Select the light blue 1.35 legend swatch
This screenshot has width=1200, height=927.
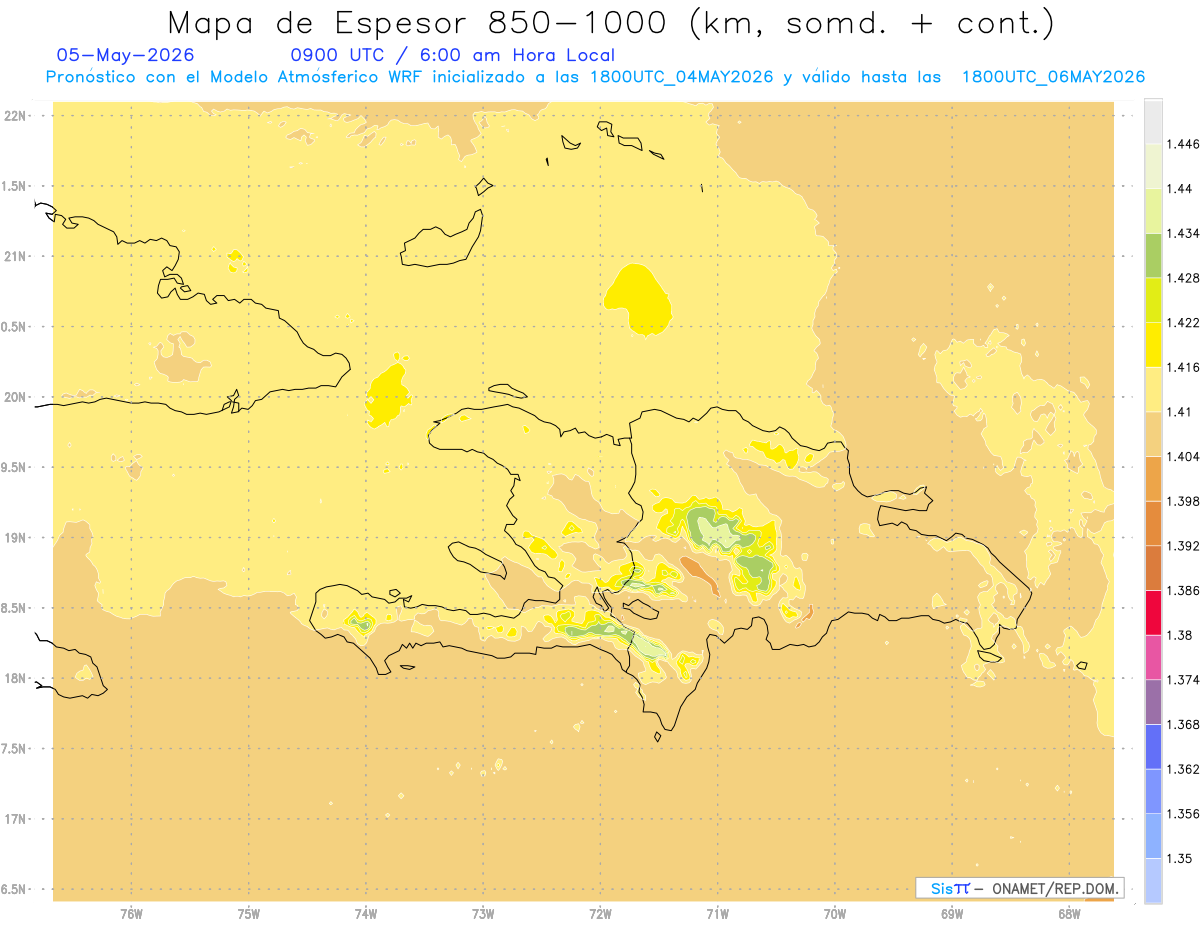(1153, 880)
